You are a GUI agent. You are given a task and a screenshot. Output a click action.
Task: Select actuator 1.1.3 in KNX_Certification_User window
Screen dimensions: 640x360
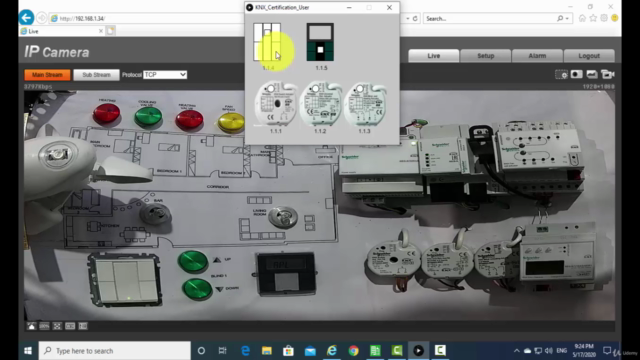(364, 104)
